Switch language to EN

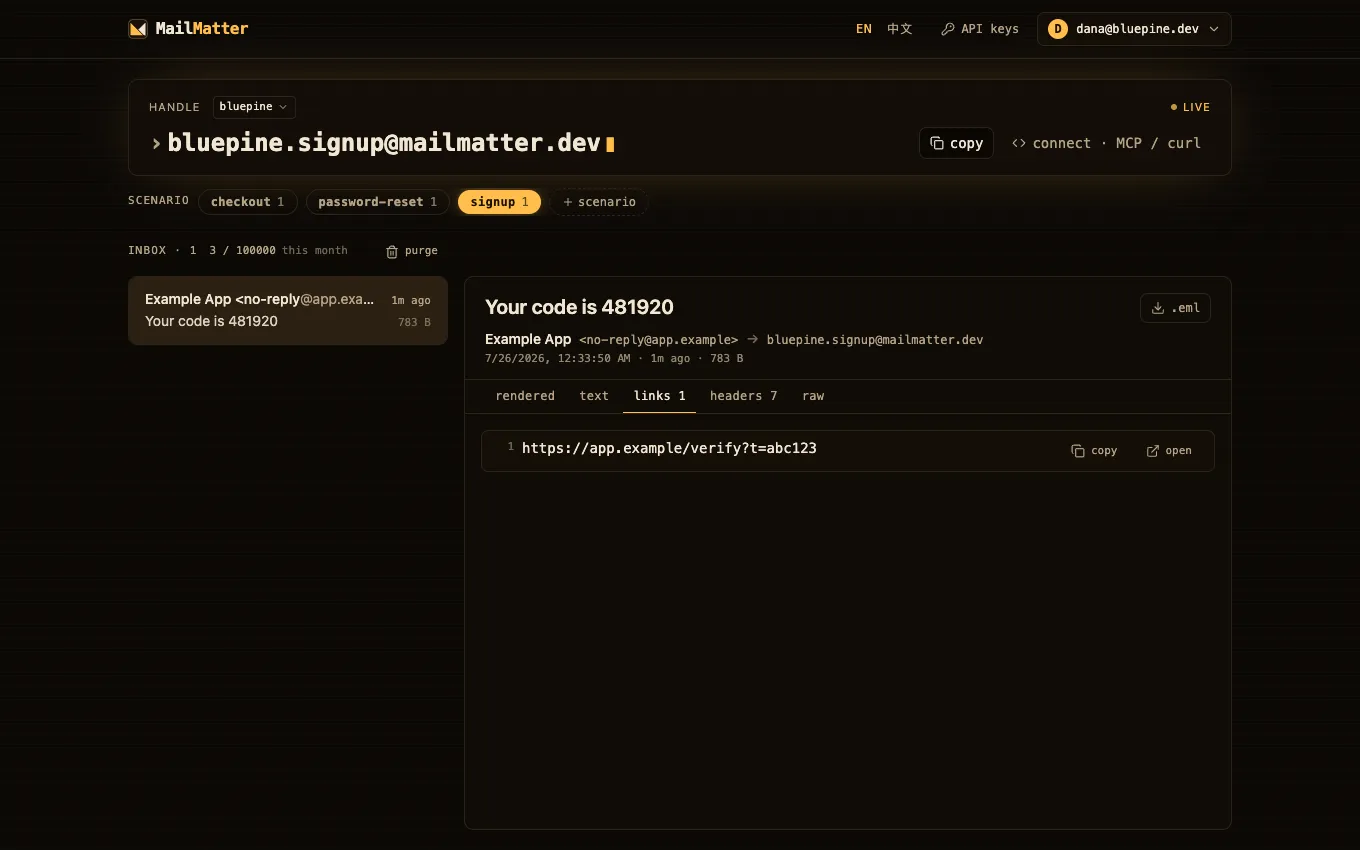[x=864, y=29]
